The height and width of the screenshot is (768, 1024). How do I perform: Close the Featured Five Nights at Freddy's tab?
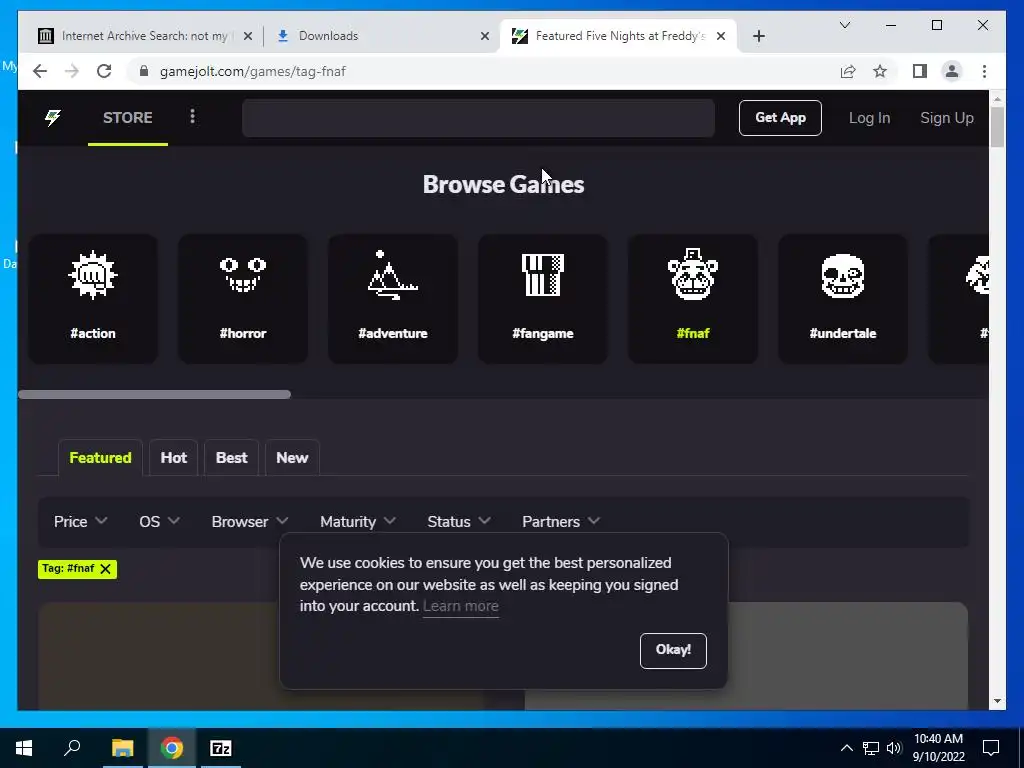tap(721, 36)
